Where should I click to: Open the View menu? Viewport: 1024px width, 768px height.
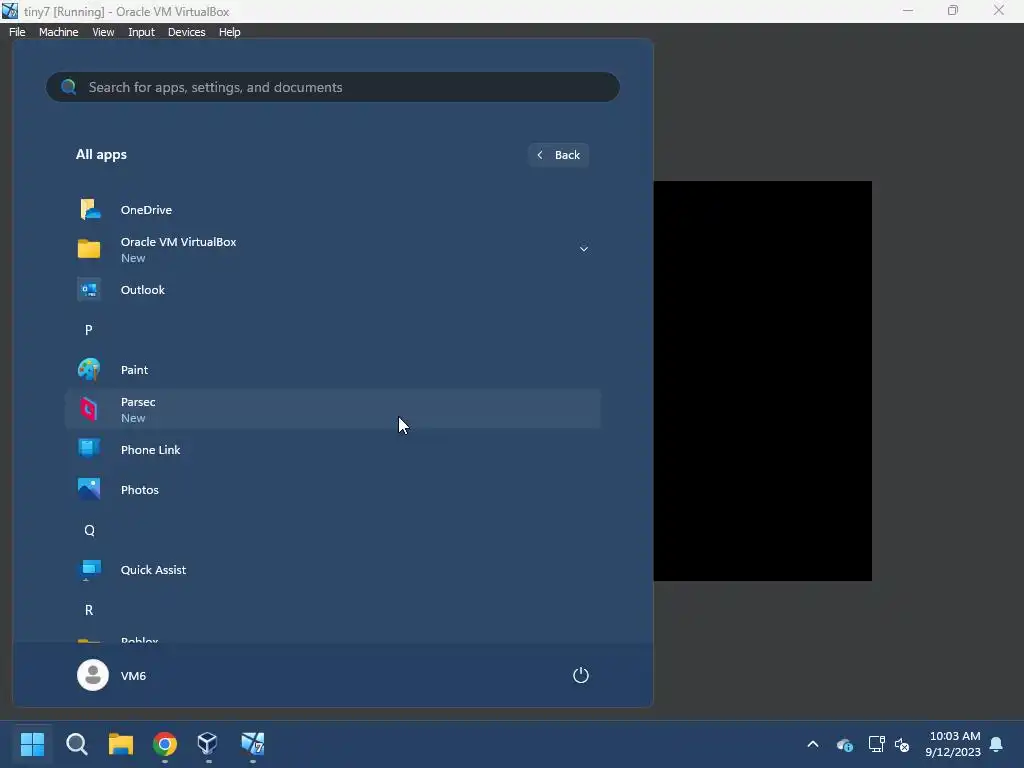(x=103, y=32)
